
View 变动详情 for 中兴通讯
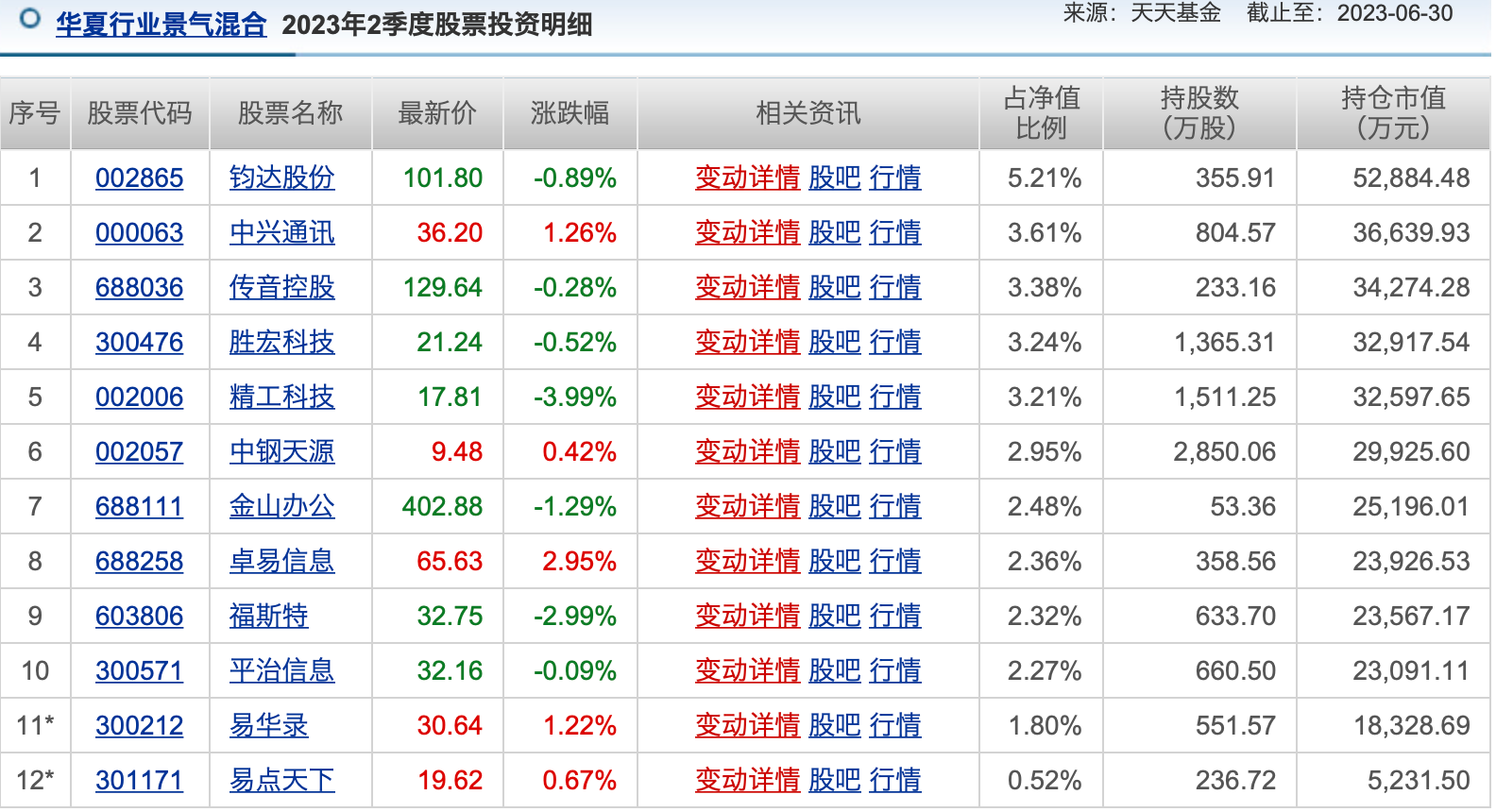(747, 233)
